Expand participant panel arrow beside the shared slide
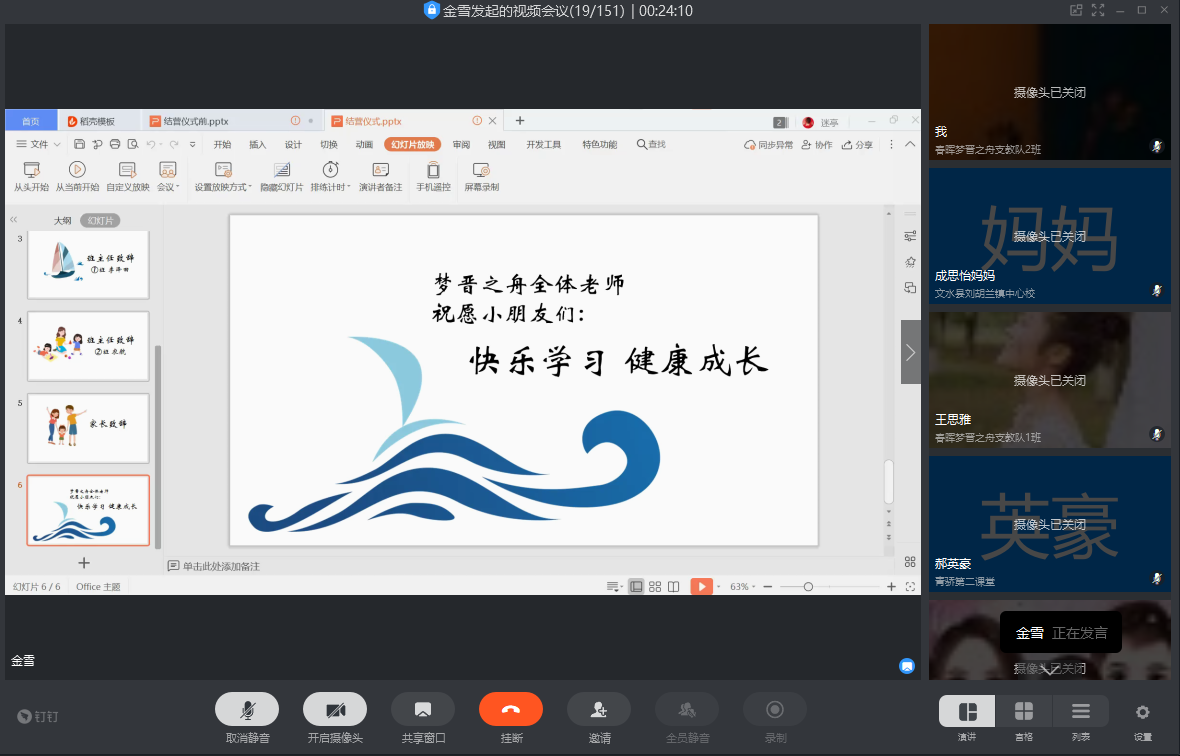 click(911, 352)
